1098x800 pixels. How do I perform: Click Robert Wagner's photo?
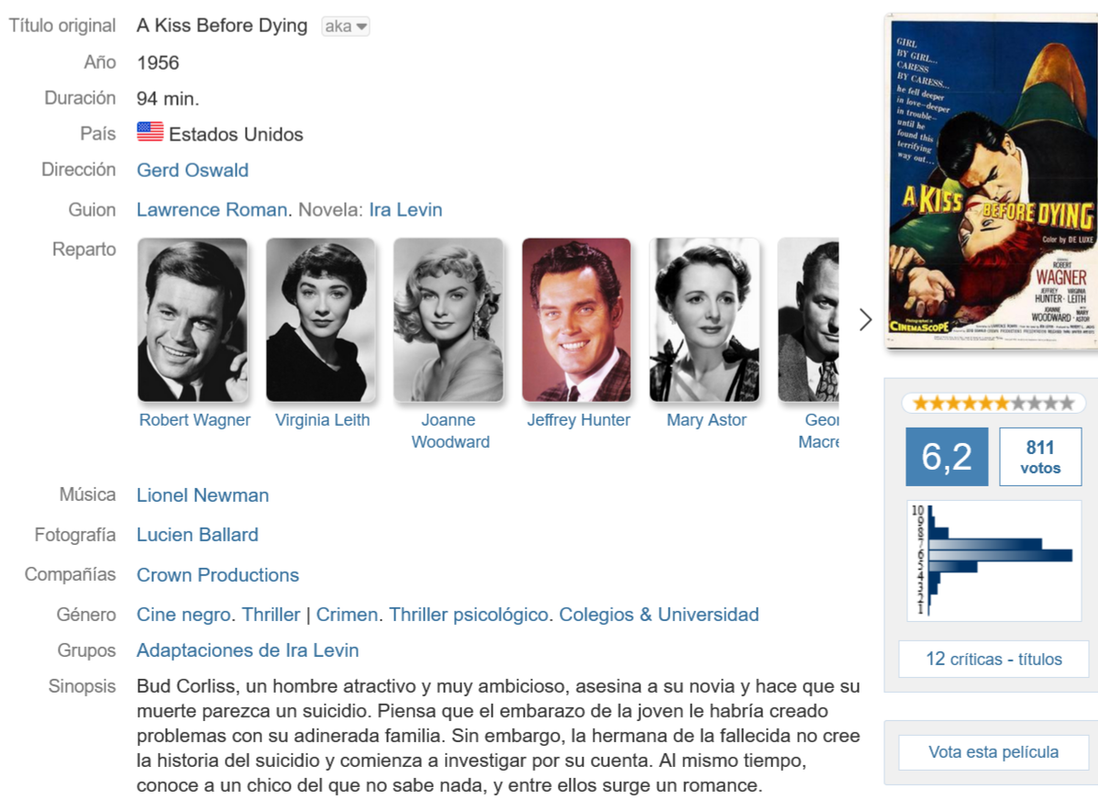tap(193, 320)
